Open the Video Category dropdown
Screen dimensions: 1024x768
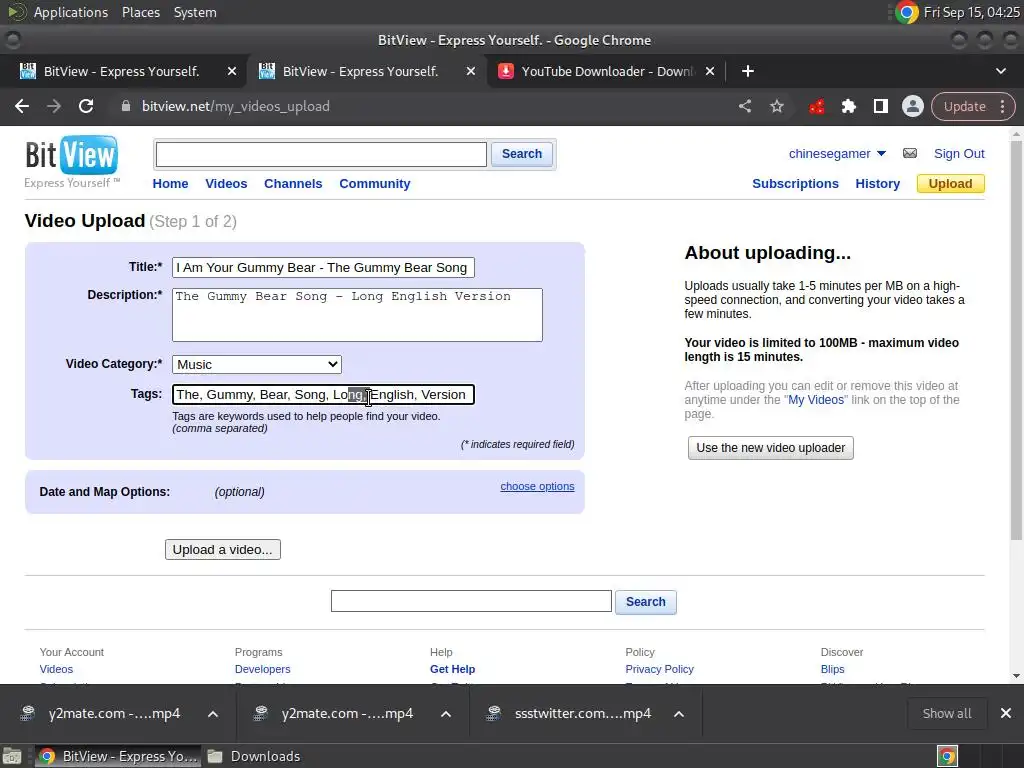[257, 364]
